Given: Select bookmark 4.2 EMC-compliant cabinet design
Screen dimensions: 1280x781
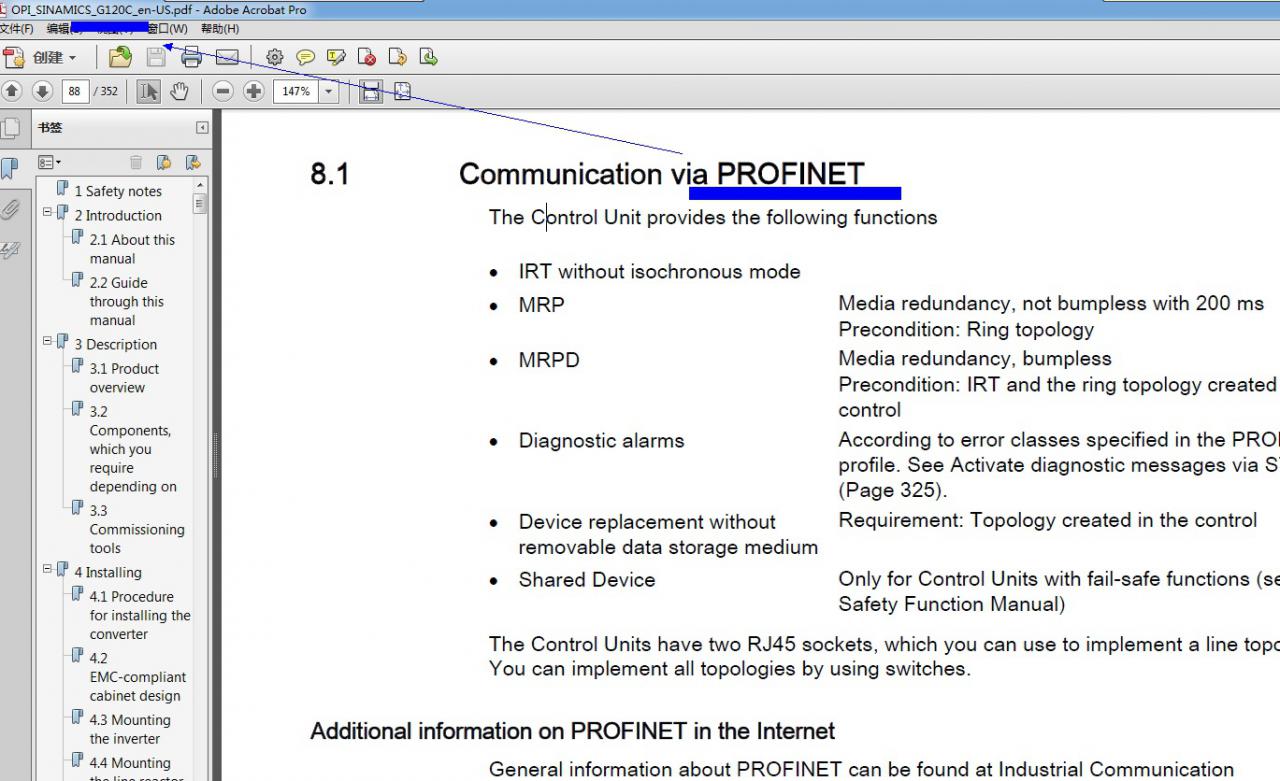Looking at the screenshot, I should (138, 677).
